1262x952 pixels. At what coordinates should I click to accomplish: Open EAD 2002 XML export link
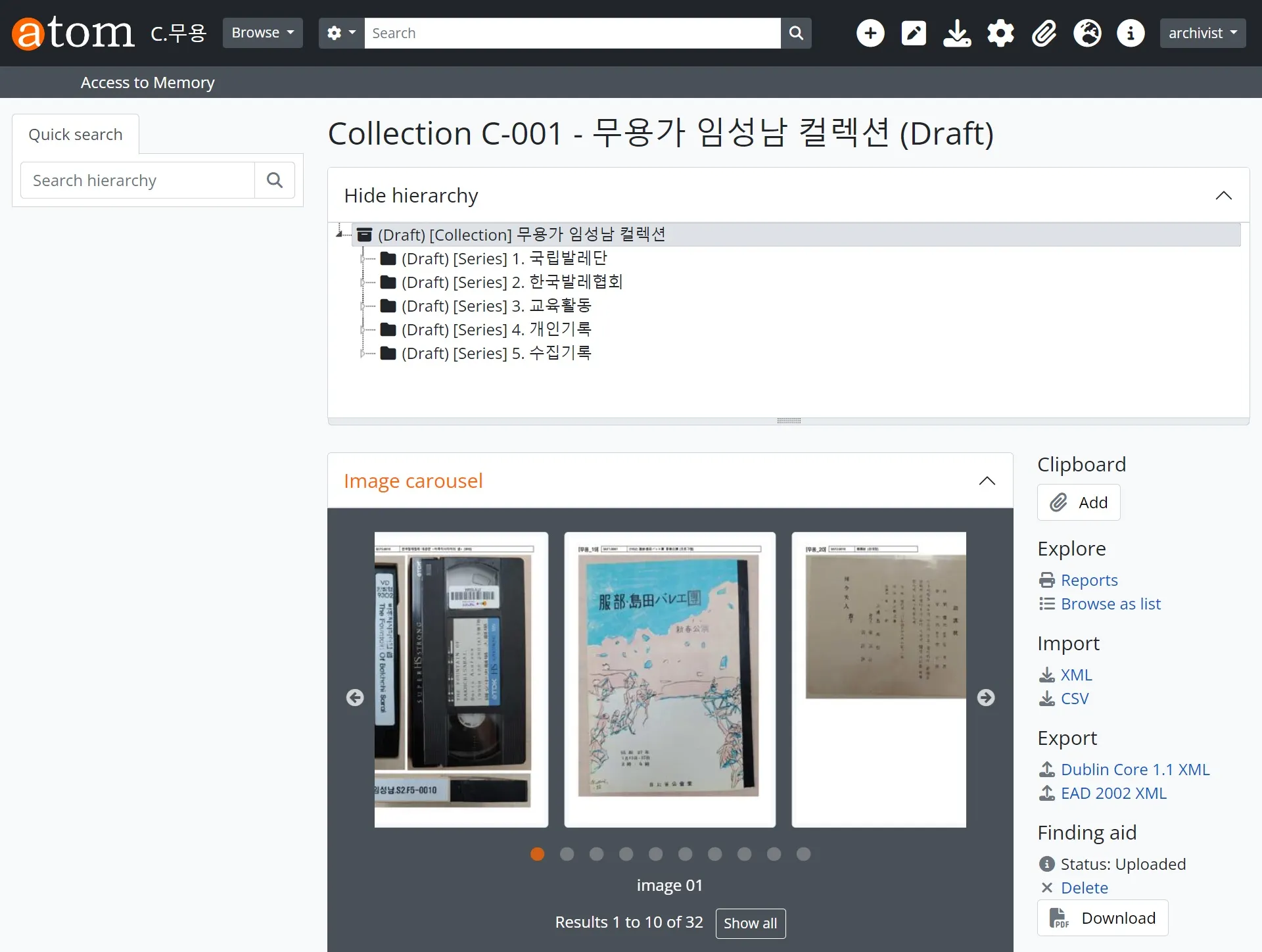pos(1113,793)
